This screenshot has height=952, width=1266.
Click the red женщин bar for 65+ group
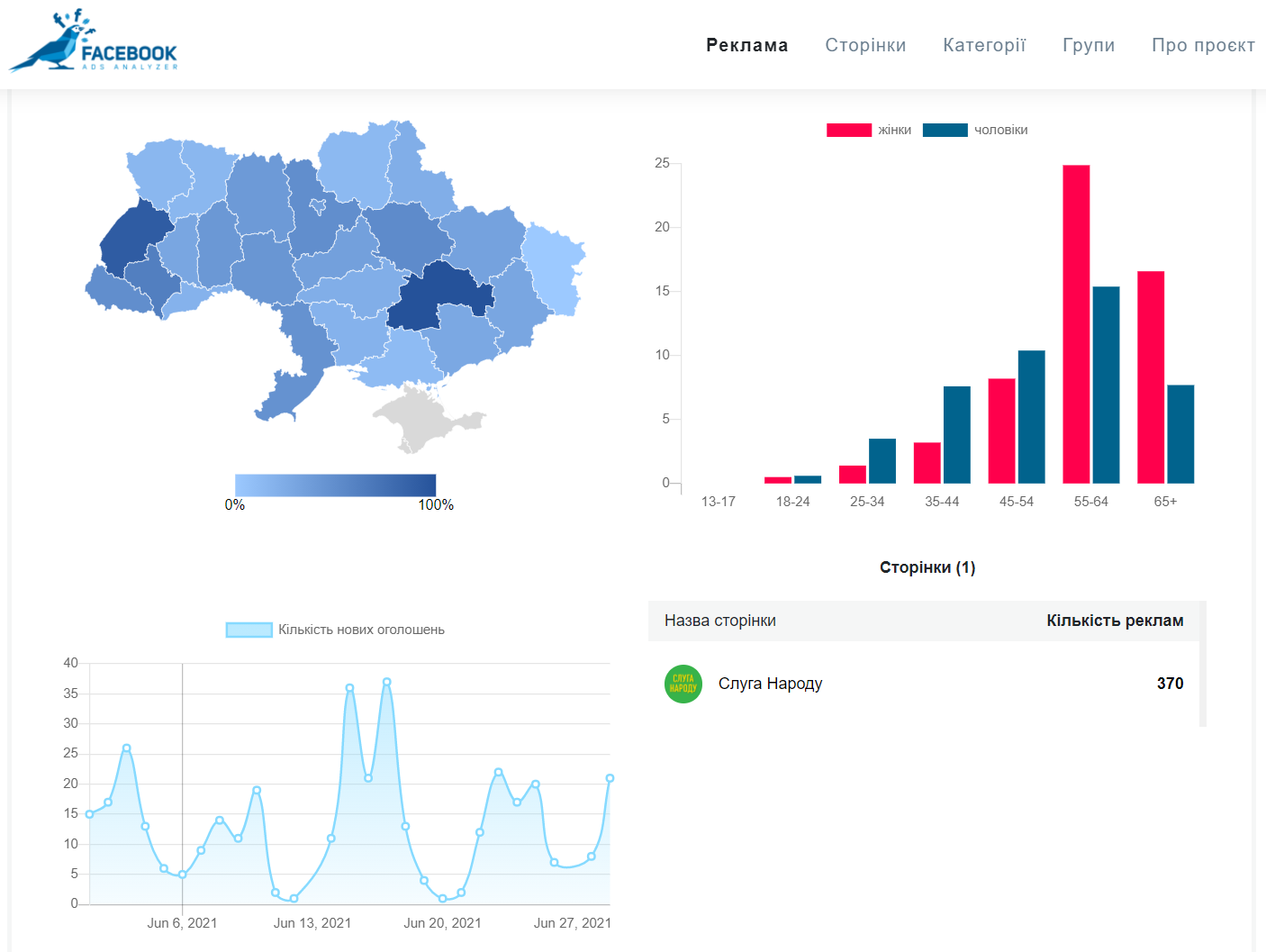click(x=1150, y=376)
